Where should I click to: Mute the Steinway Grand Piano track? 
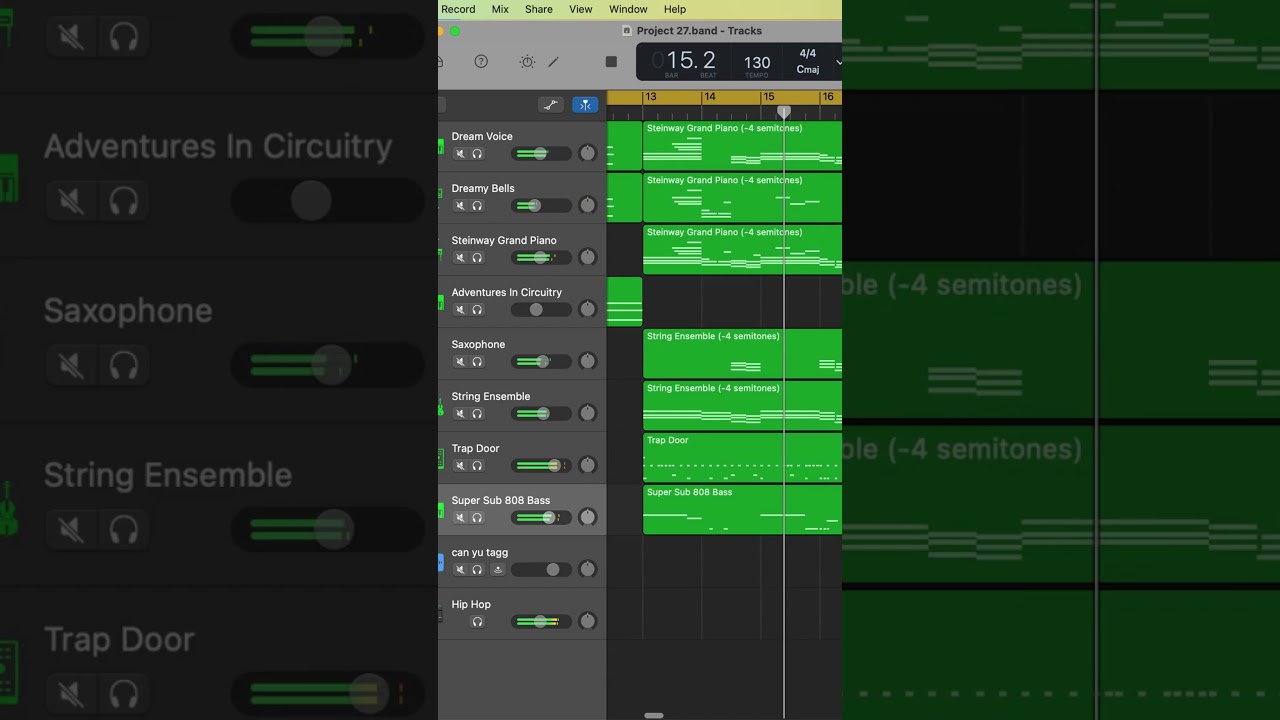[460, 257]
